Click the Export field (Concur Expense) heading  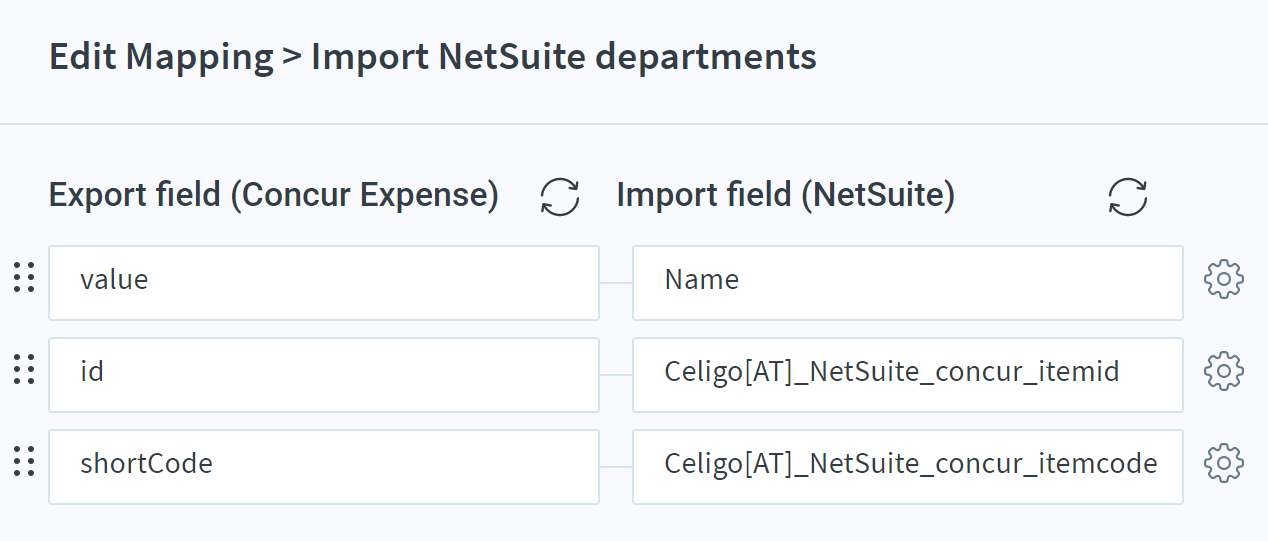[x=274, y=195]
